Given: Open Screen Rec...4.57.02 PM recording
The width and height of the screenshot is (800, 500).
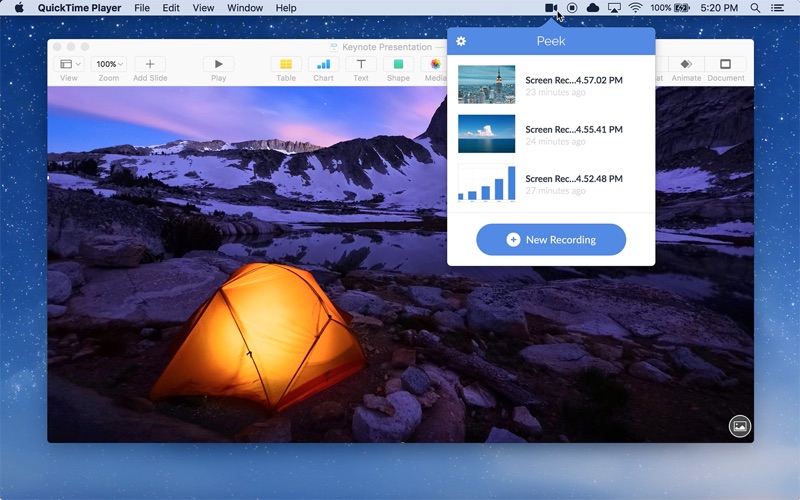Looking at the screenshot, I should tap(551, 85).
